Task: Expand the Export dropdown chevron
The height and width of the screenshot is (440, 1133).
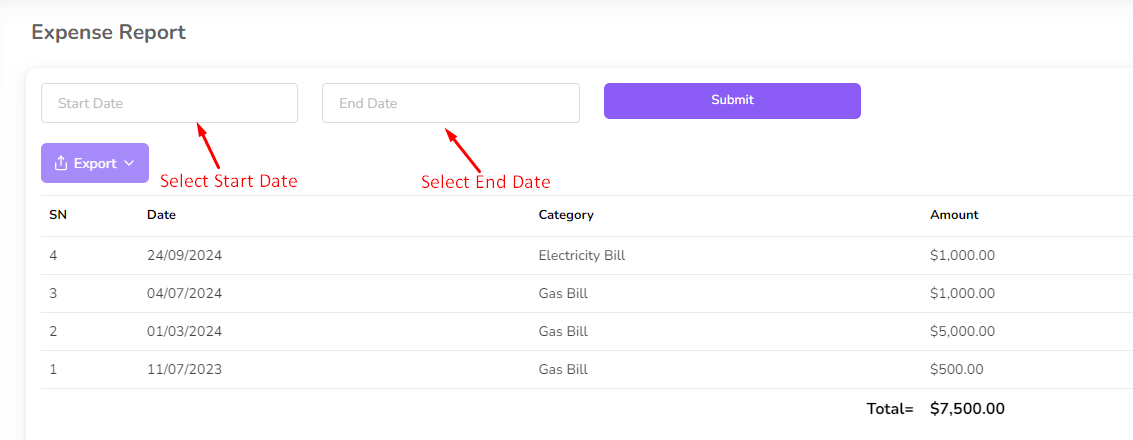Action: coord(129,163)
